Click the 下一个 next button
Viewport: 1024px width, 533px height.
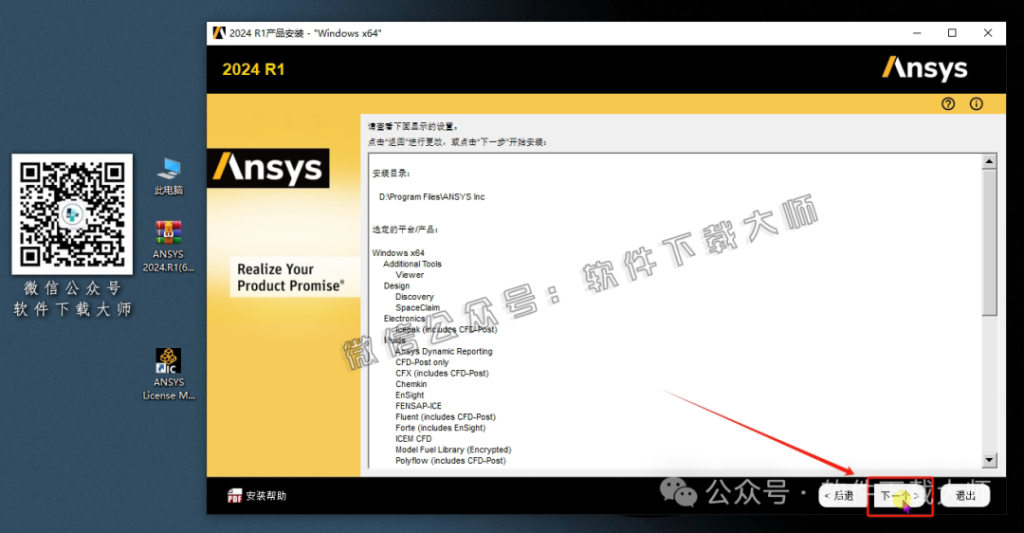899,496
